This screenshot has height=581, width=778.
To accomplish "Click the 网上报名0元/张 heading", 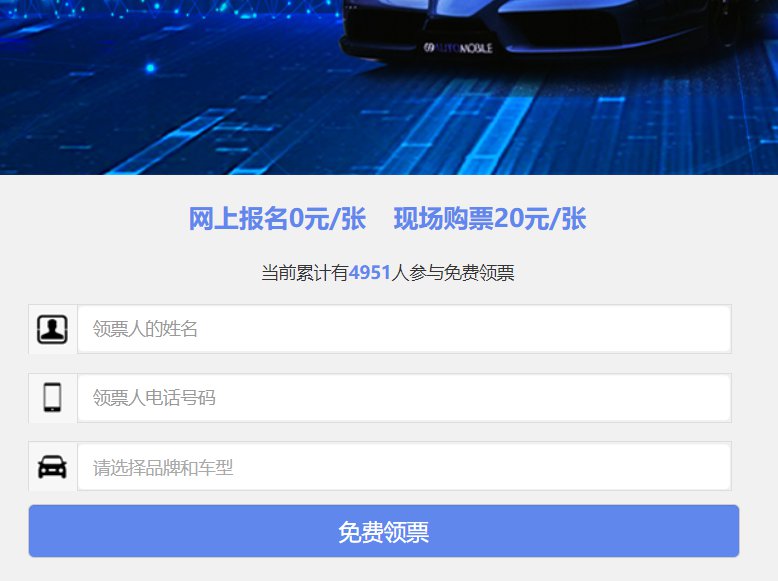I will coord(277,219).
